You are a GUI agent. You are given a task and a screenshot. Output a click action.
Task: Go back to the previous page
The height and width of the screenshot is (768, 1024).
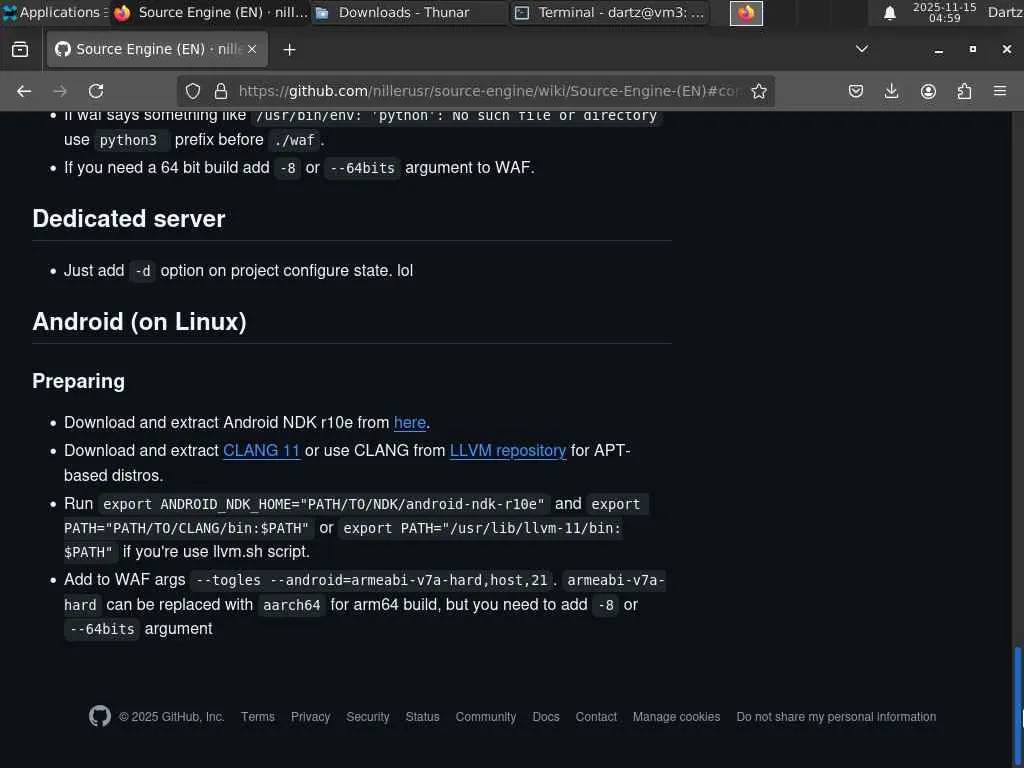(x=24, y=91)
